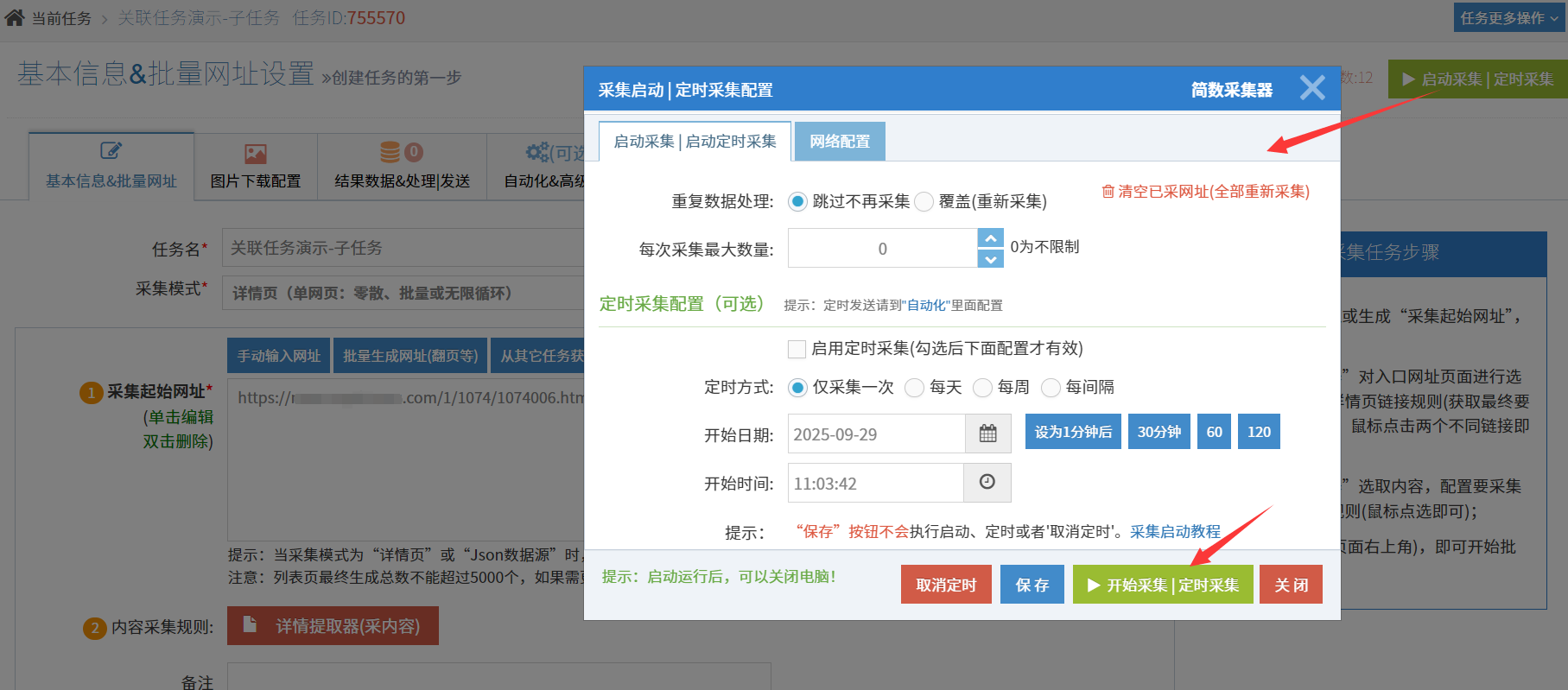
Task: Expand the task more operations dropdown
Action: point(1508,18)
